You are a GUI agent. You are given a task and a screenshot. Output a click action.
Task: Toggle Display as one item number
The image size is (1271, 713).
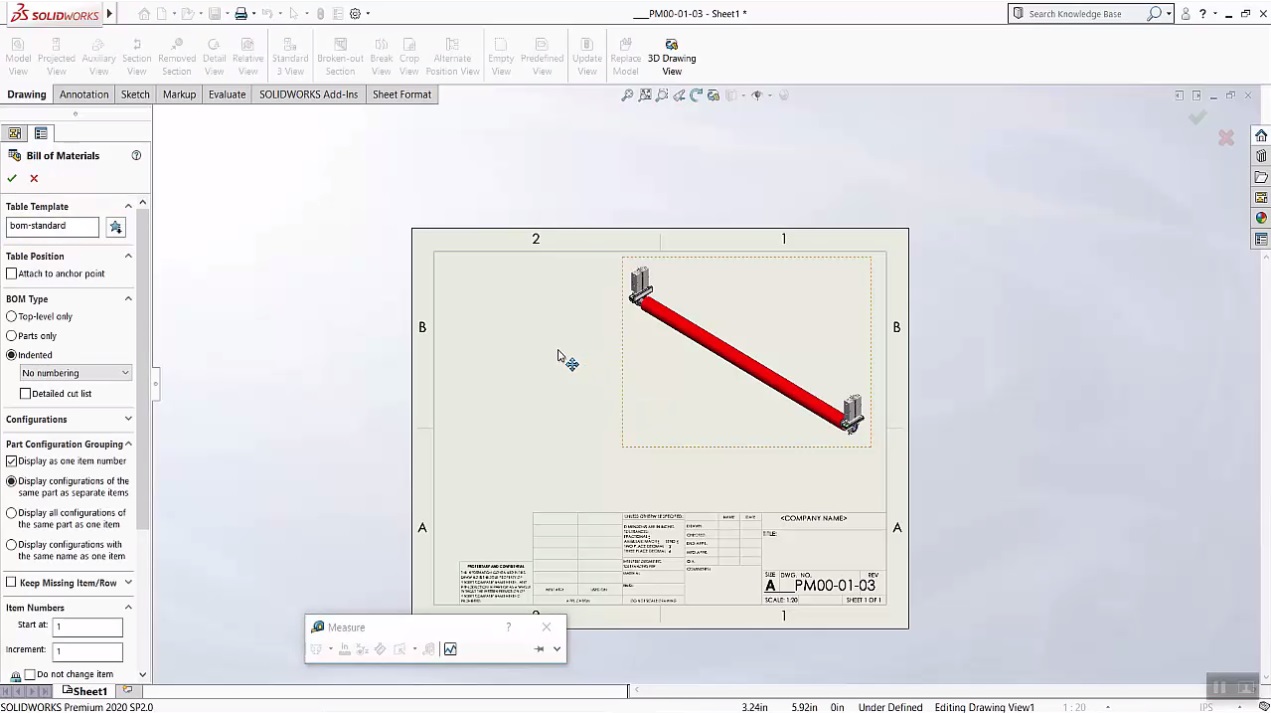(12, 461)
